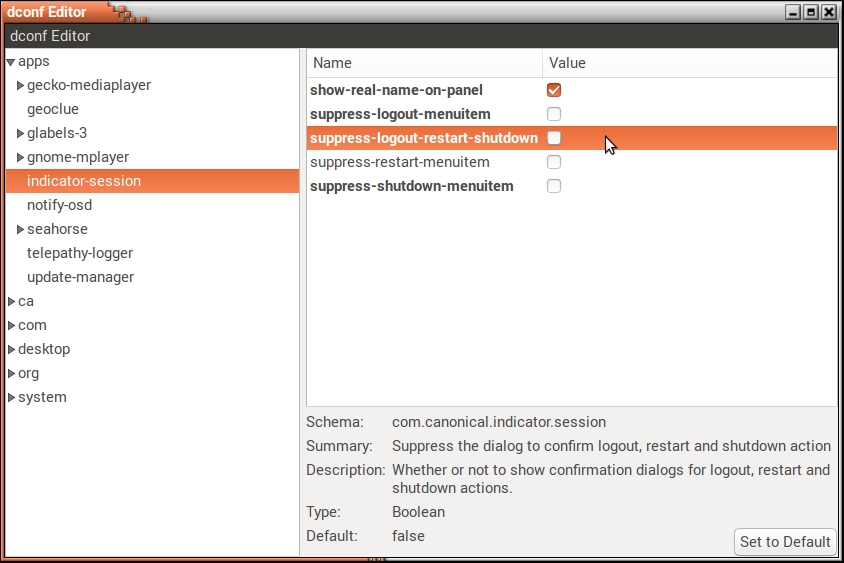The width and height of the screenshot is (844, 563).
Task: Maximize the dconf Editor window
Action: [811, 12]
